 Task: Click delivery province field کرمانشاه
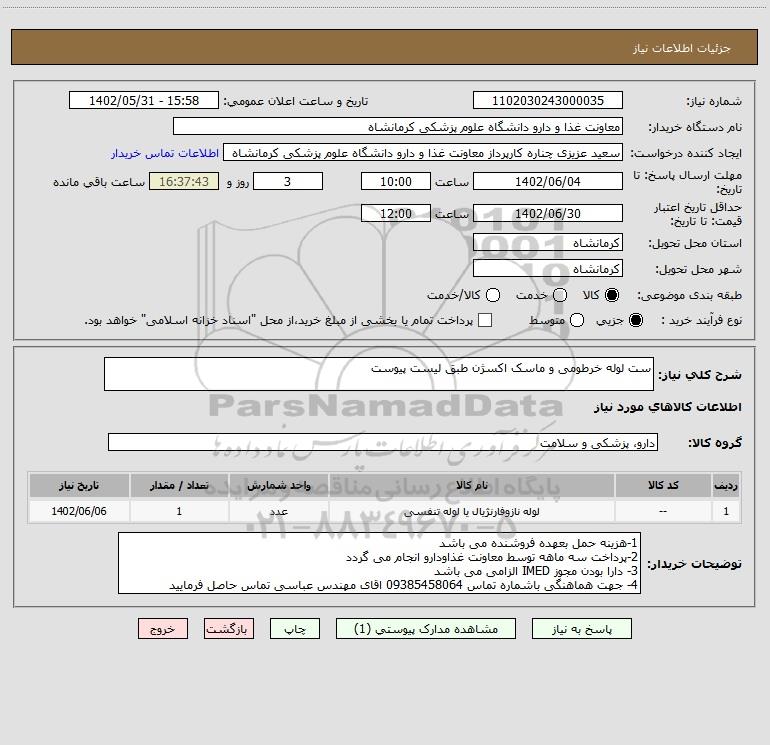click(548, 243)
